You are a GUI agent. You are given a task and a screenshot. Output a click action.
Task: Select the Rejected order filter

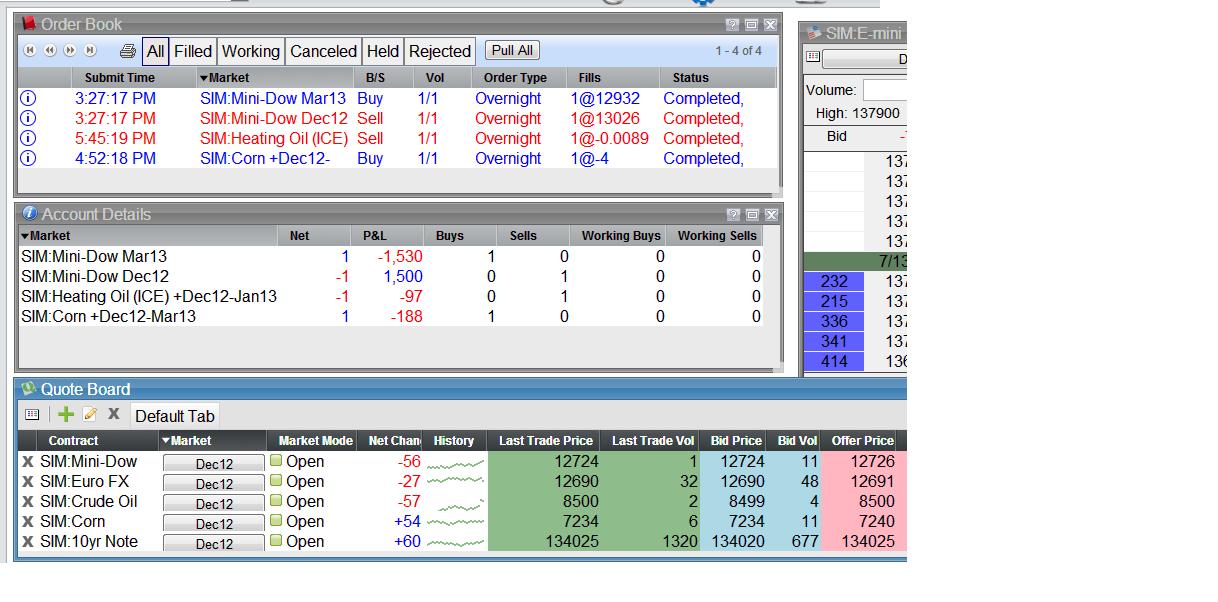point(439,51)
